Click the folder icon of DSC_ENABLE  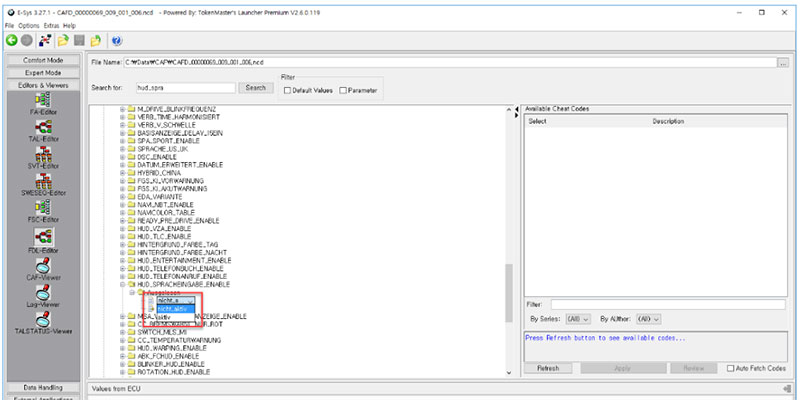(132, 157)
